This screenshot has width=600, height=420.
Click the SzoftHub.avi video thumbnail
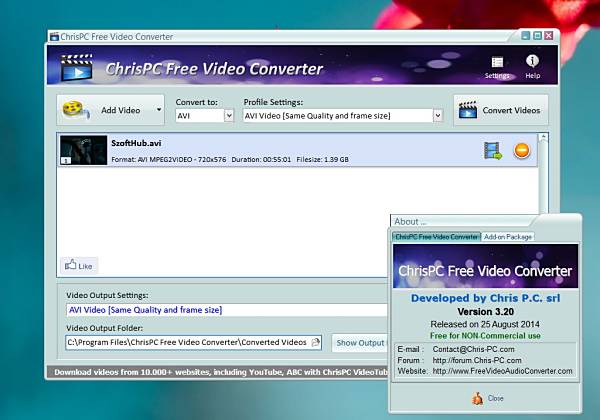click(x=83, y=150)
